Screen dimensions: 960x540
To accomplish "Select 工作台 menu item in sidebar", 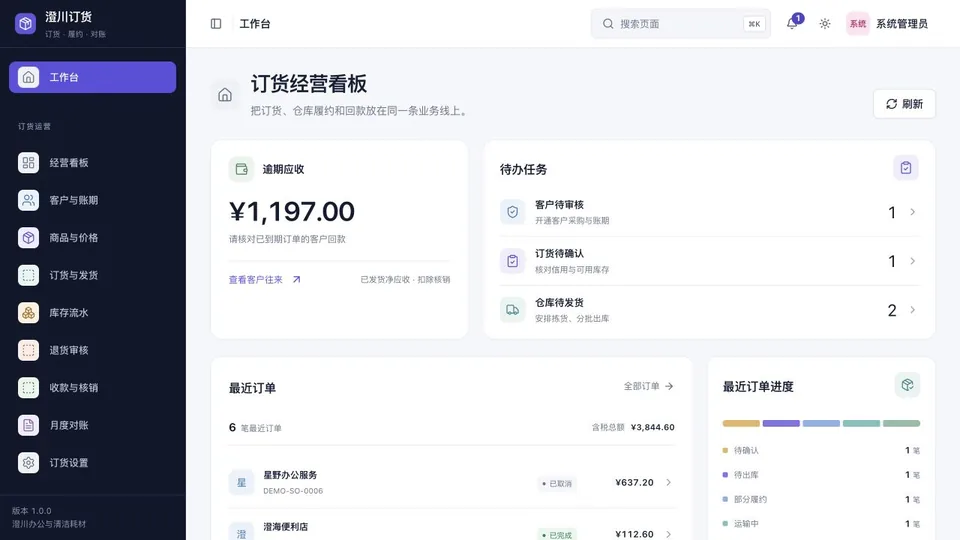I will pos(92,77).
